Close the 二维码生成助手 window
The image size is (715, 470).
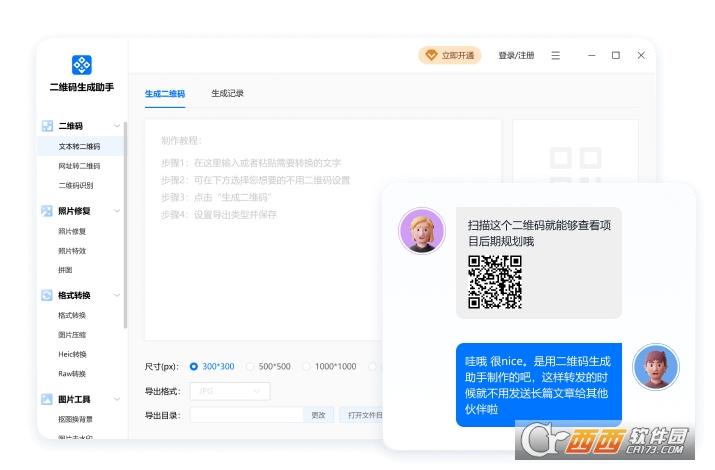click(x=641, y=55)
